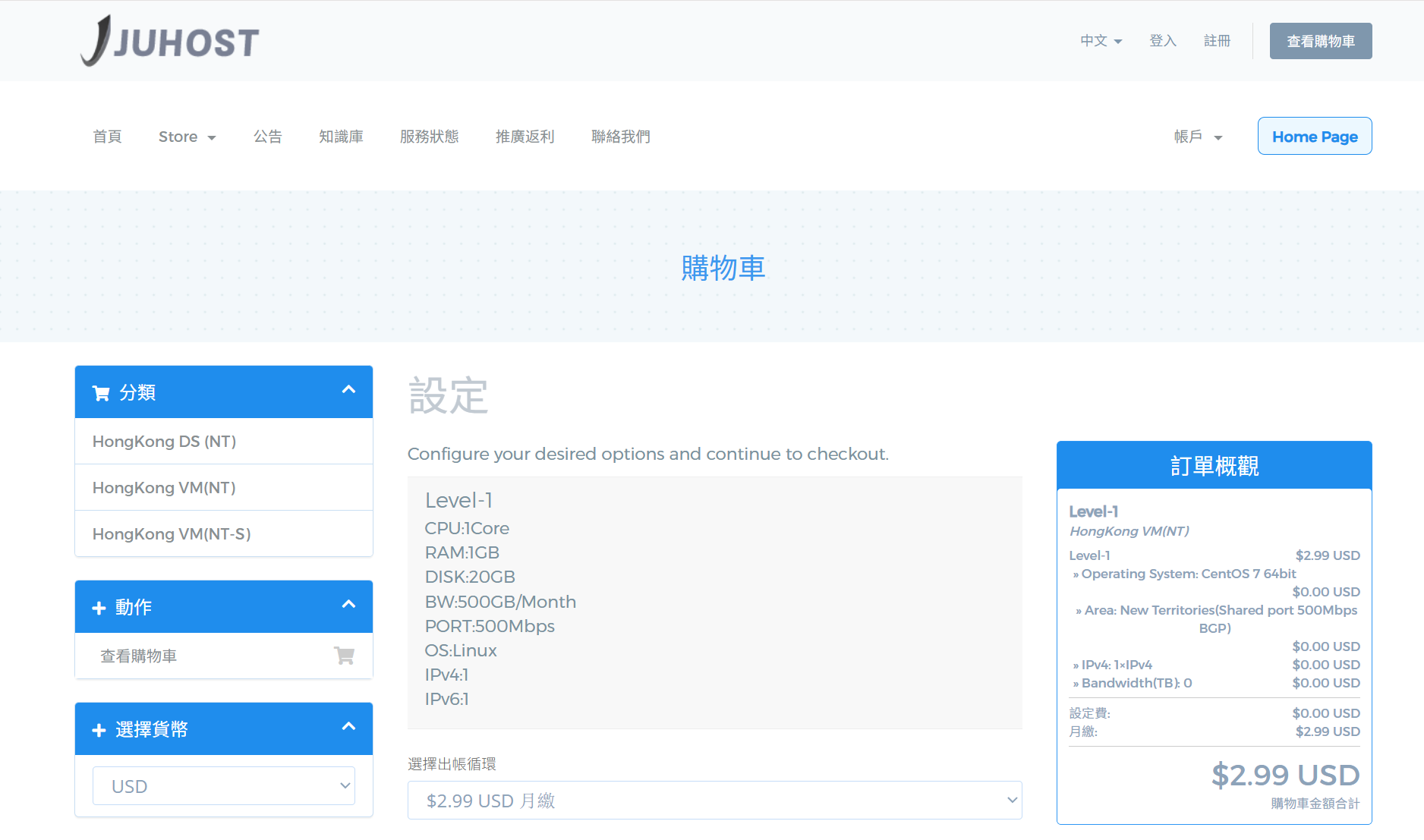The width and height of the screenshot is (1424, 840).
Task: Select the 服務狀態 menu item
Action: point(429,137)
